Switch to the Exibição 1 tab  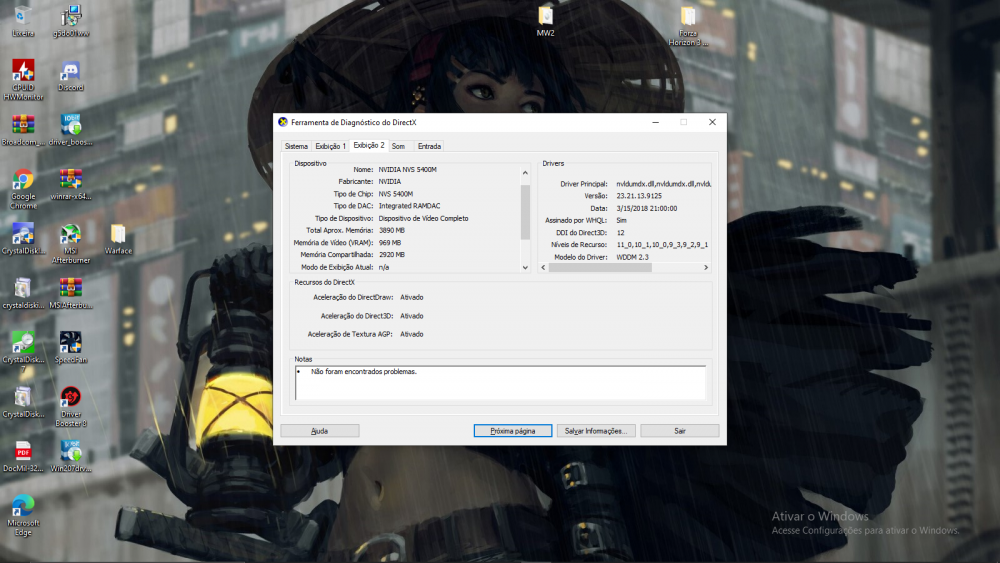(330, 146)
